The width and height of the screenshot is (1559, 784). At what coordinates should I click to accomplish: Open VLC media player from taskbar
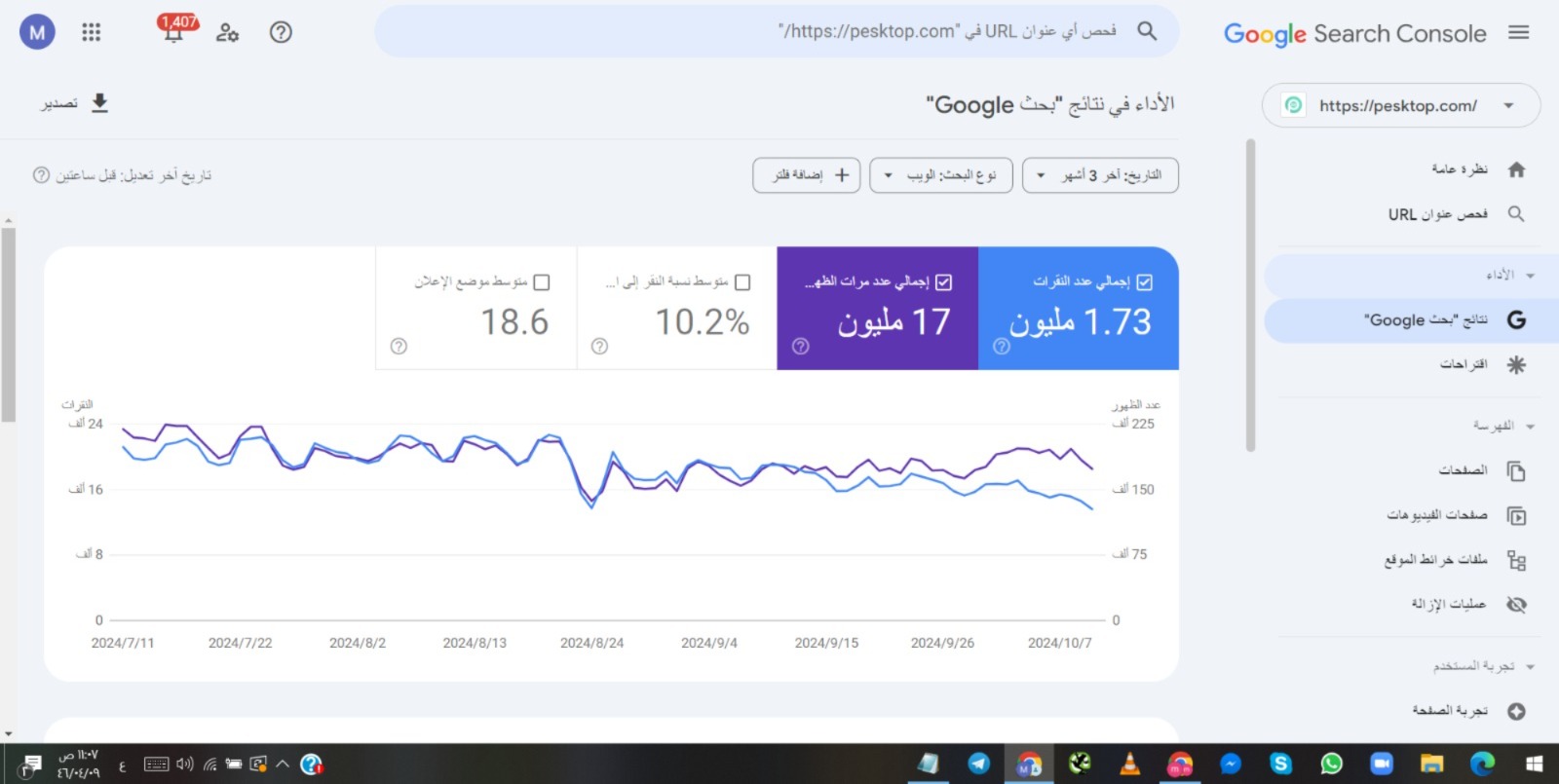coord(1129,764)
